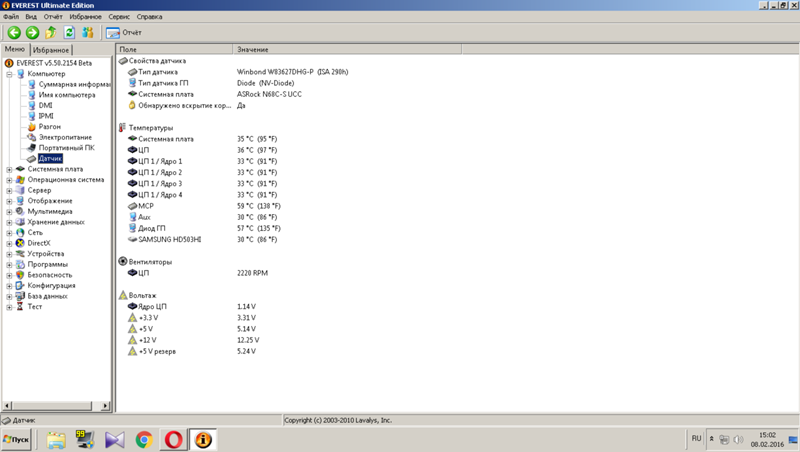Switch to the Меню tab

[x=15, y=49]
